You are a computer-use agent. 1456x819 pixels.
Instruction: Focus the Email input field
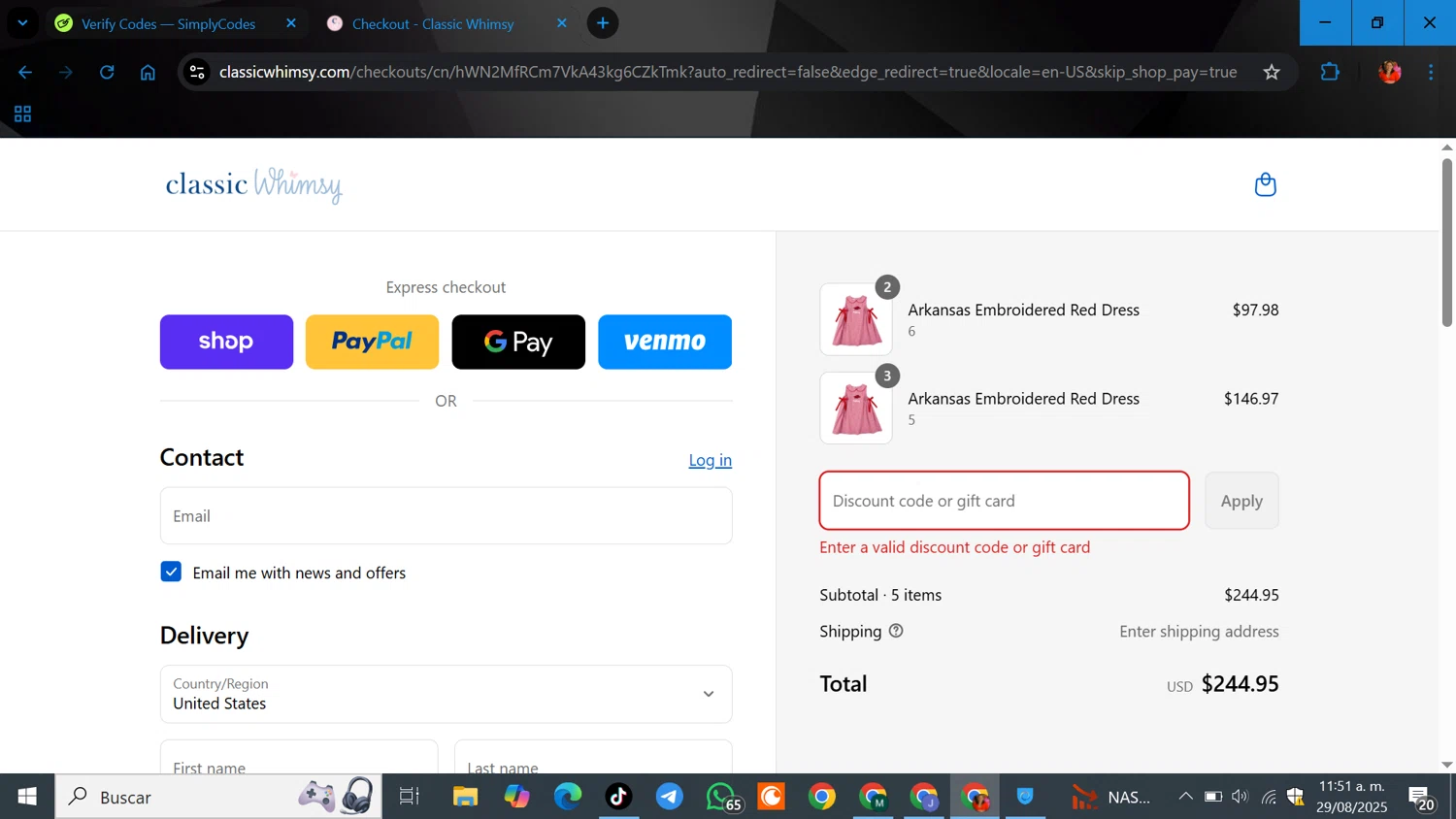click(446, 515)
